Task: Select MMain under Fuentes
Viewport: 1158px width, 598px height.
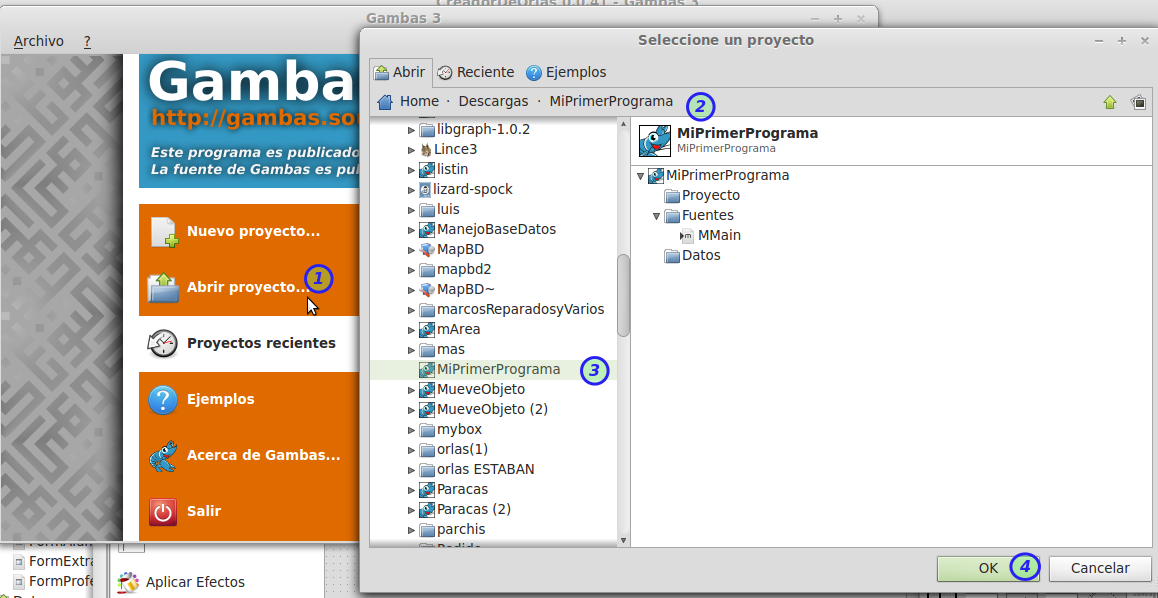Action: pos(717,235)
